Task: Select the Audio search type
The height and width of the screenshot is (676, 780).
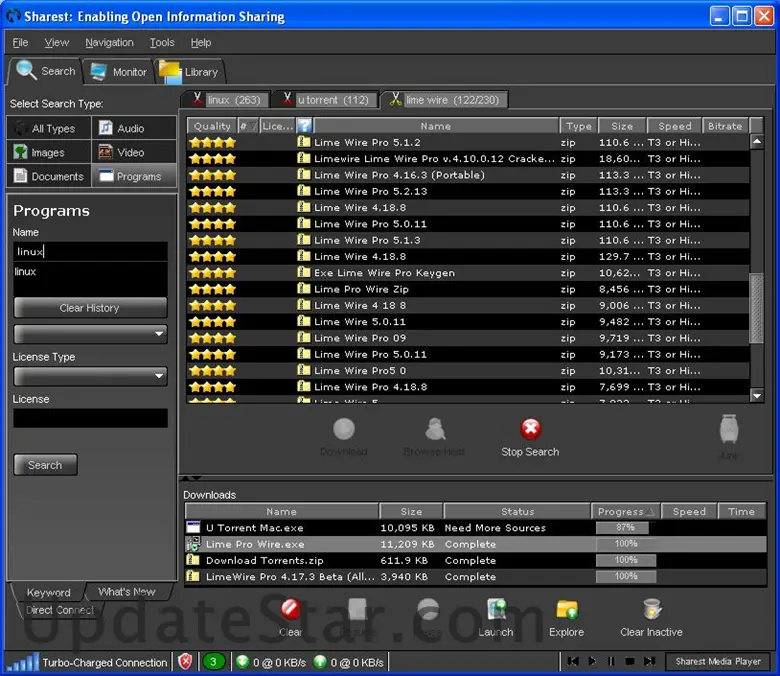Action: pos(133,128)
